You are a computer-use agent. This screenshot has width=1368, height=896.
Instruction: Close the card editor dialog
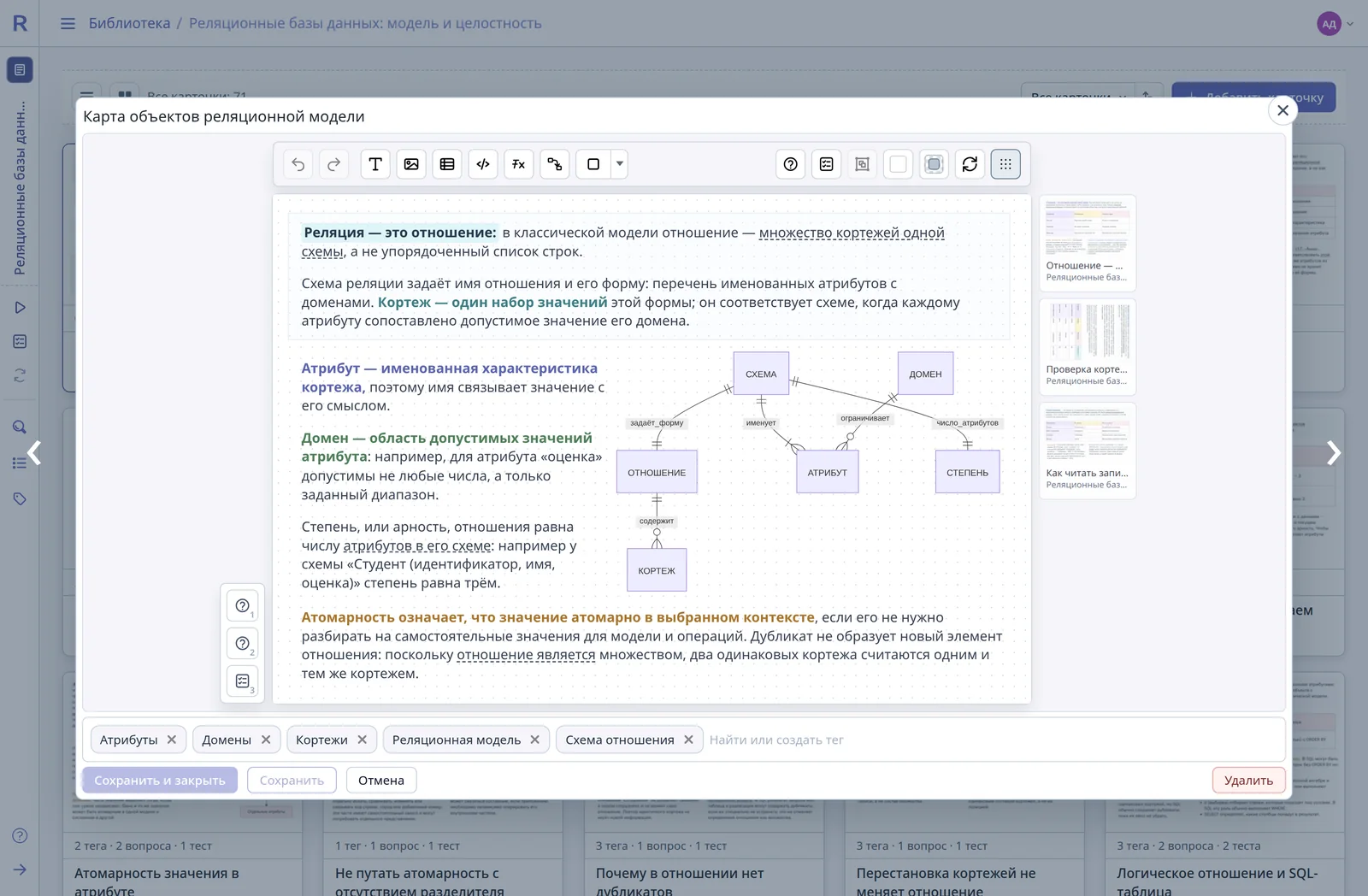point(1282,110)
